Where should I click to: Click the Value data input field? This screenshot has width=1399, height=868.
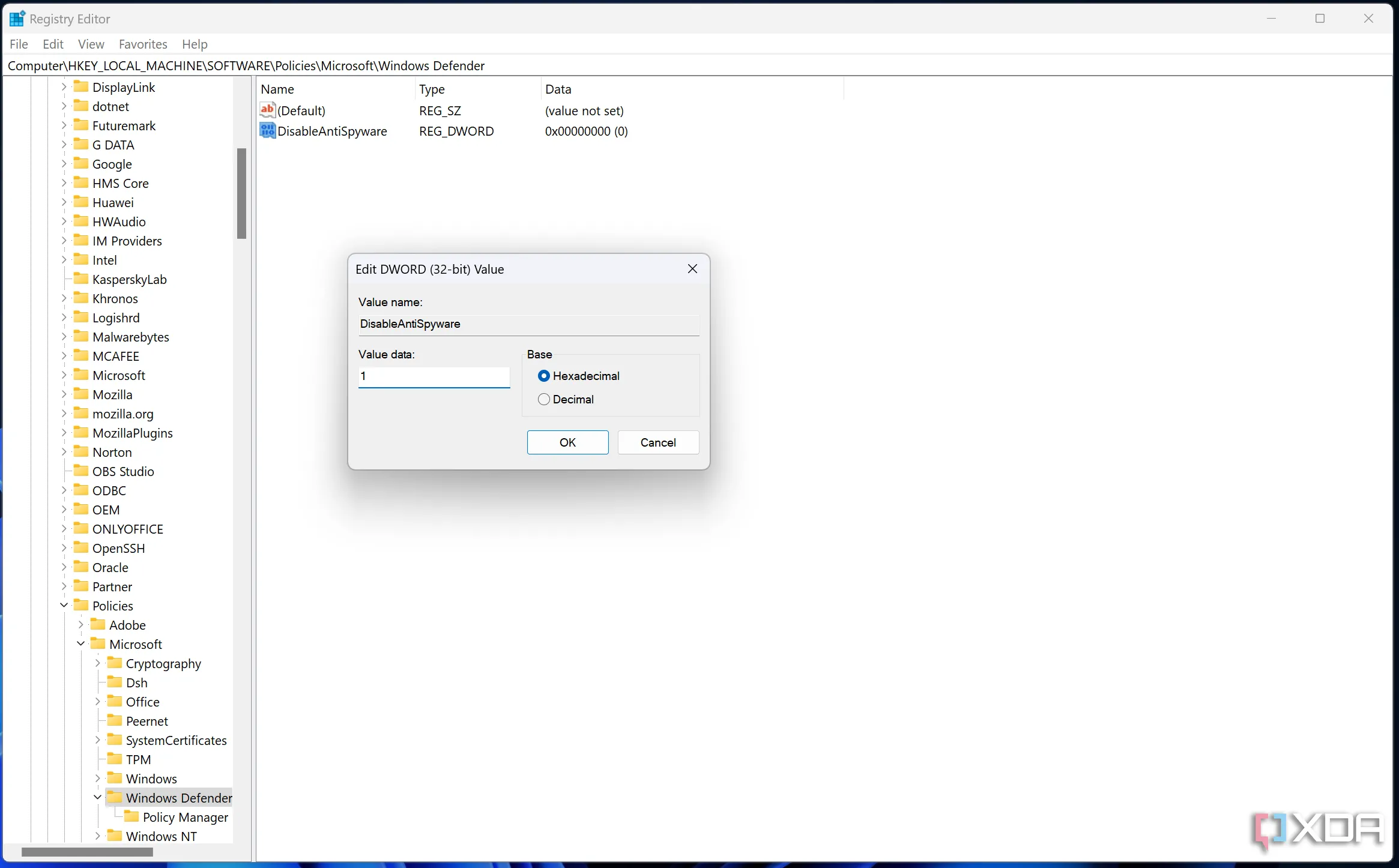click(434, 376)
